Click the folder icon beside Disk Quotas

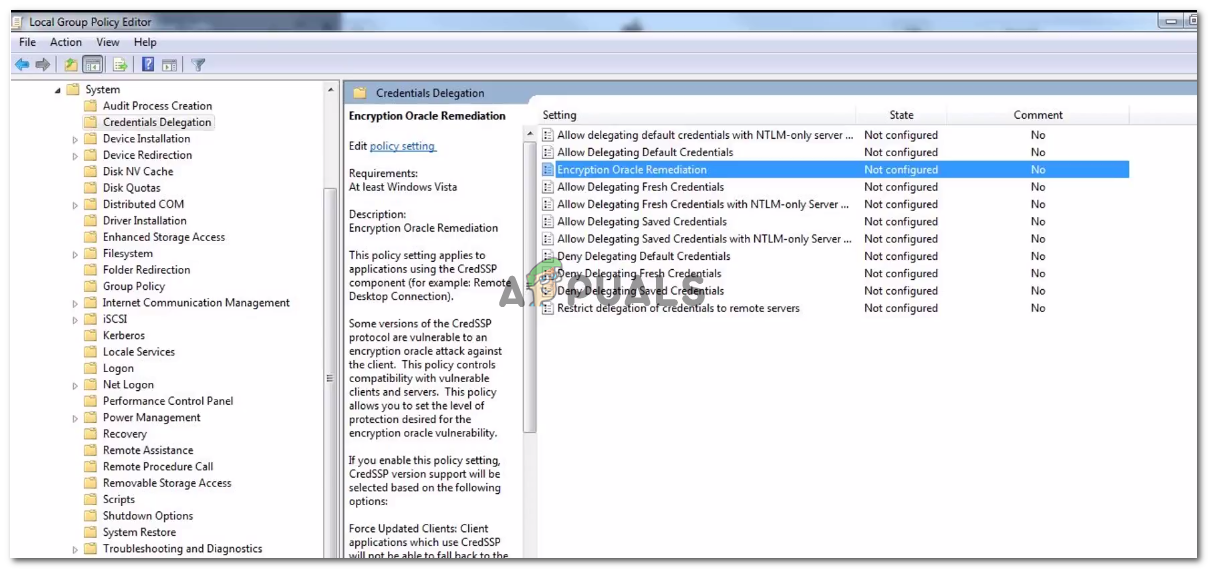90,188
